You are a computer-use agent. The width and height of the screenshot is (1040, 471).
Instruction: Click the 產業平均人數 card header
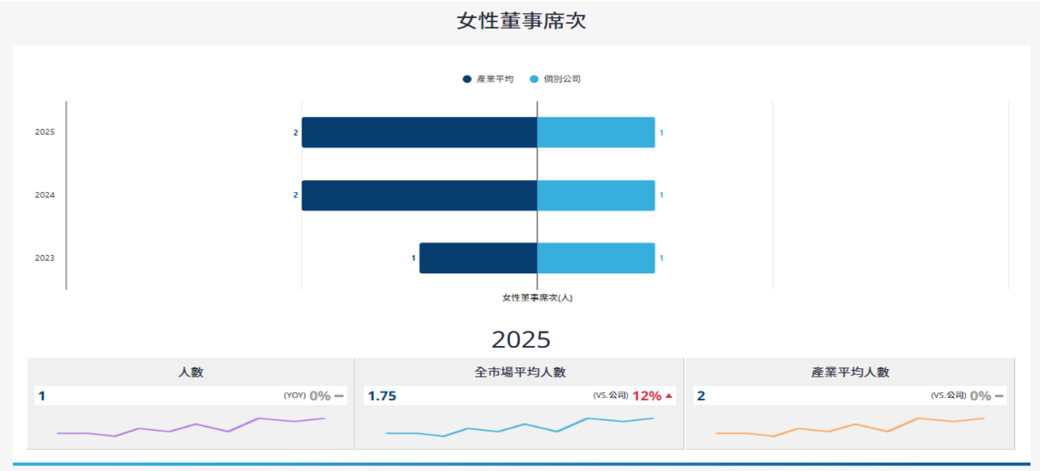[850, 372]
